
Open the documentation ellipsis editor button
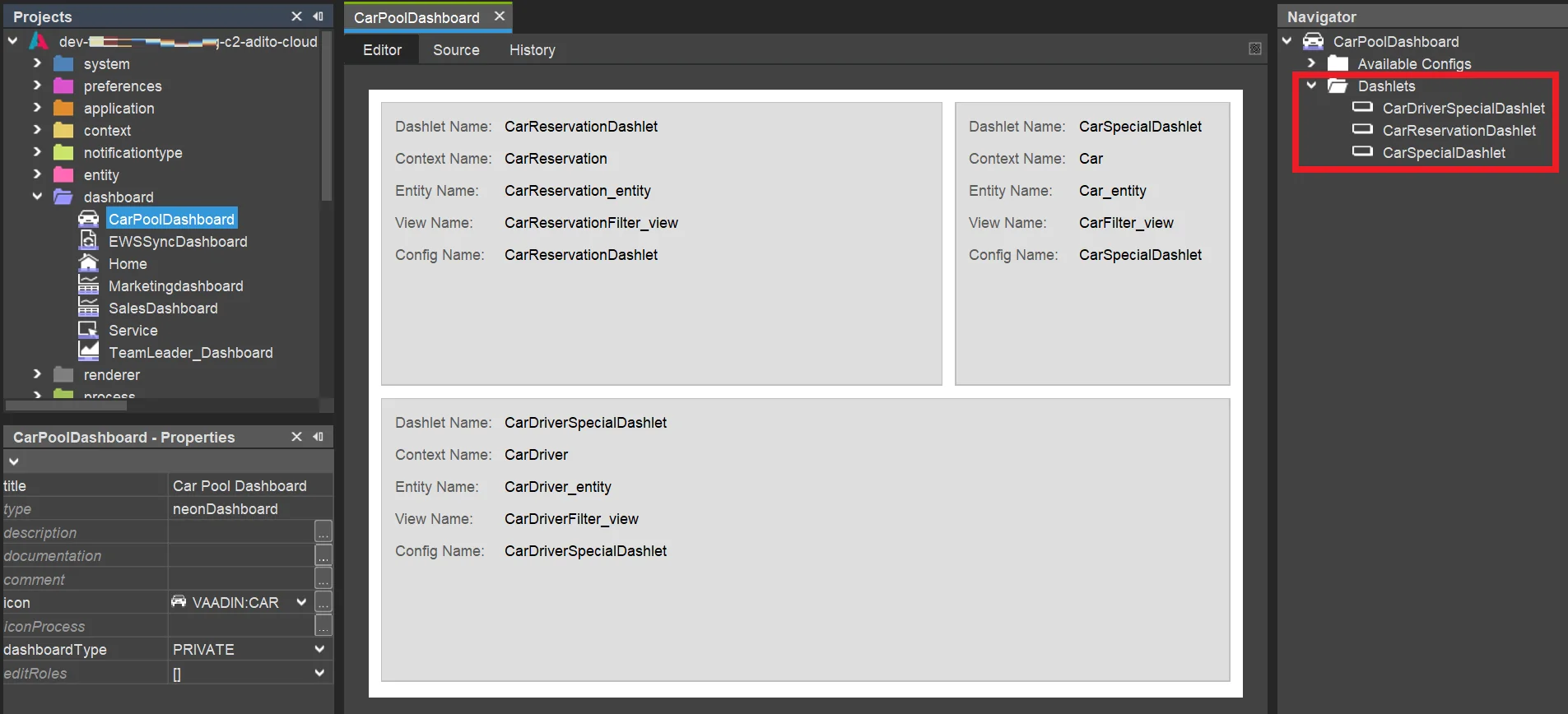coord(323,555)
